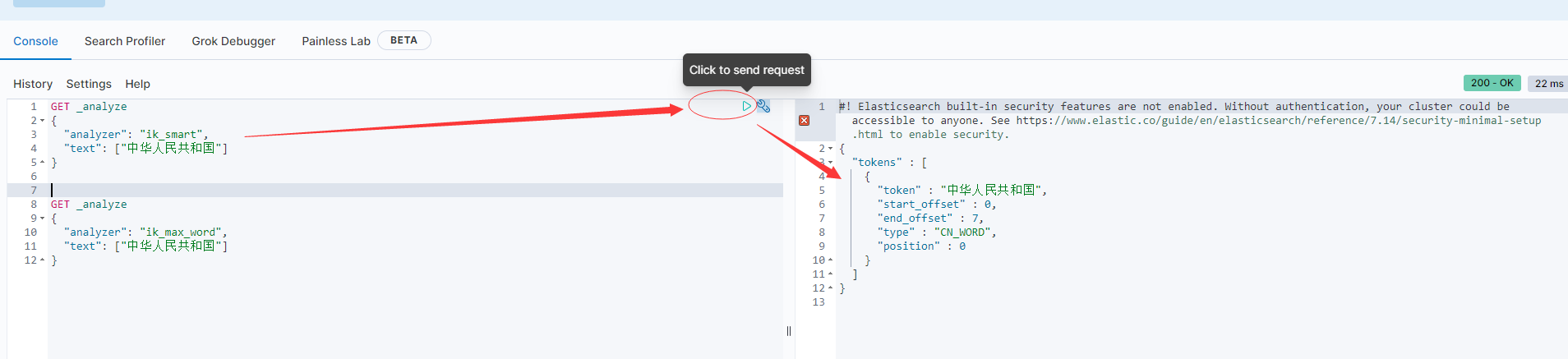The width and height of the screenshot is (1568, 359).
Task: Click the "start_offset" : 0 line
Action: [x=937, y=205]
